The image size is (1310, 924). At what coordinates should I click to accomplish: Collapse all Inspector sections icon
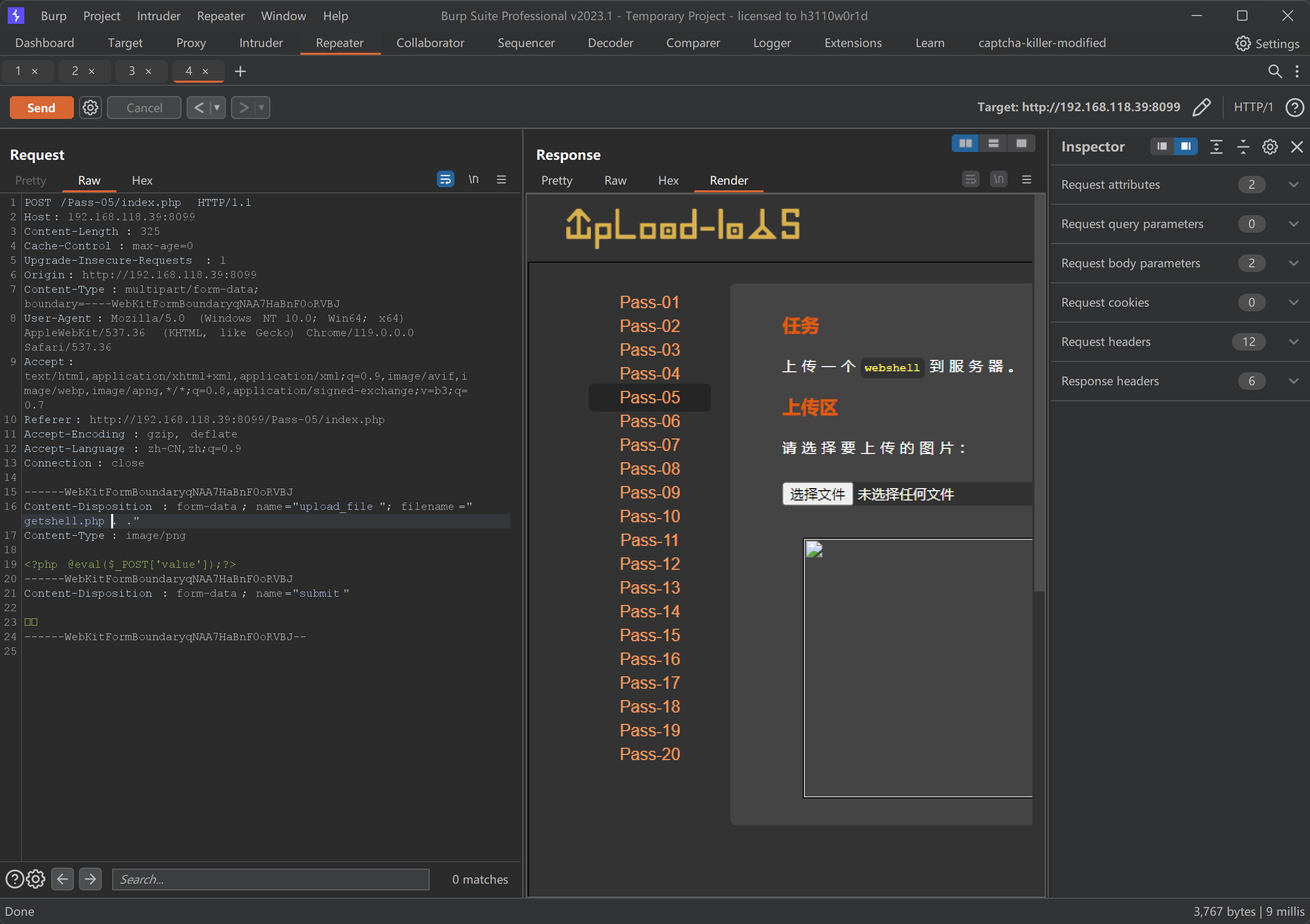(x=1243, y=147)
